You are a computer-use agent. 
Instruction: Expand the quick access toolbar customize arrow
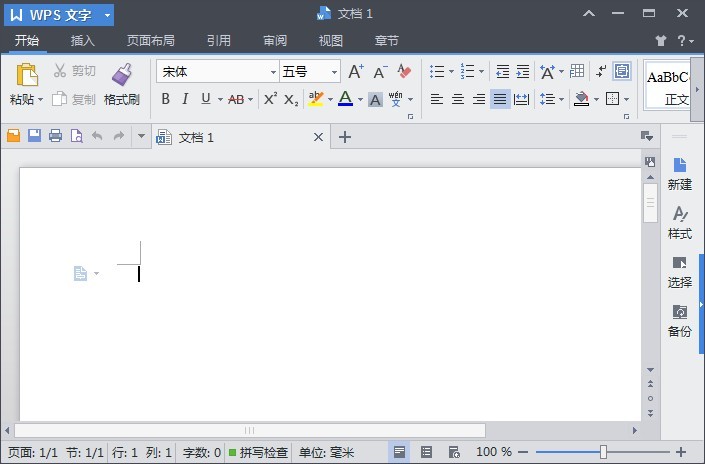click(141, 135)
